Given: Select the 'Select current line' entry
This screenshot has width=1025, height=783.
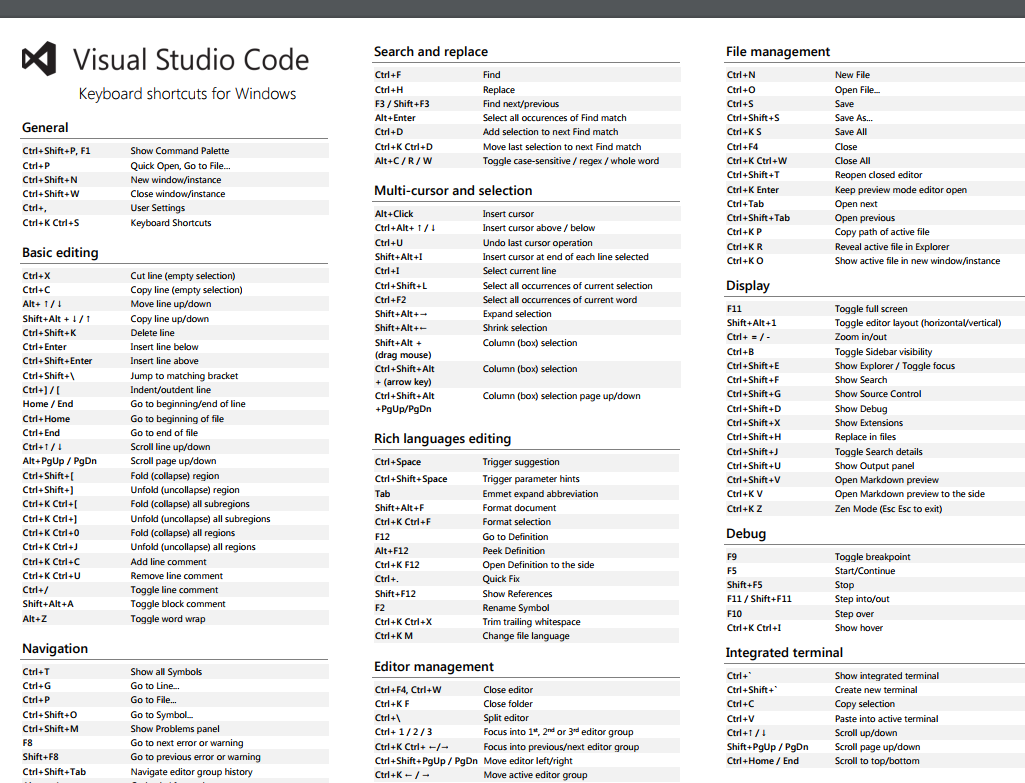Looking at the screenshot, I should [x=520, y=271].
